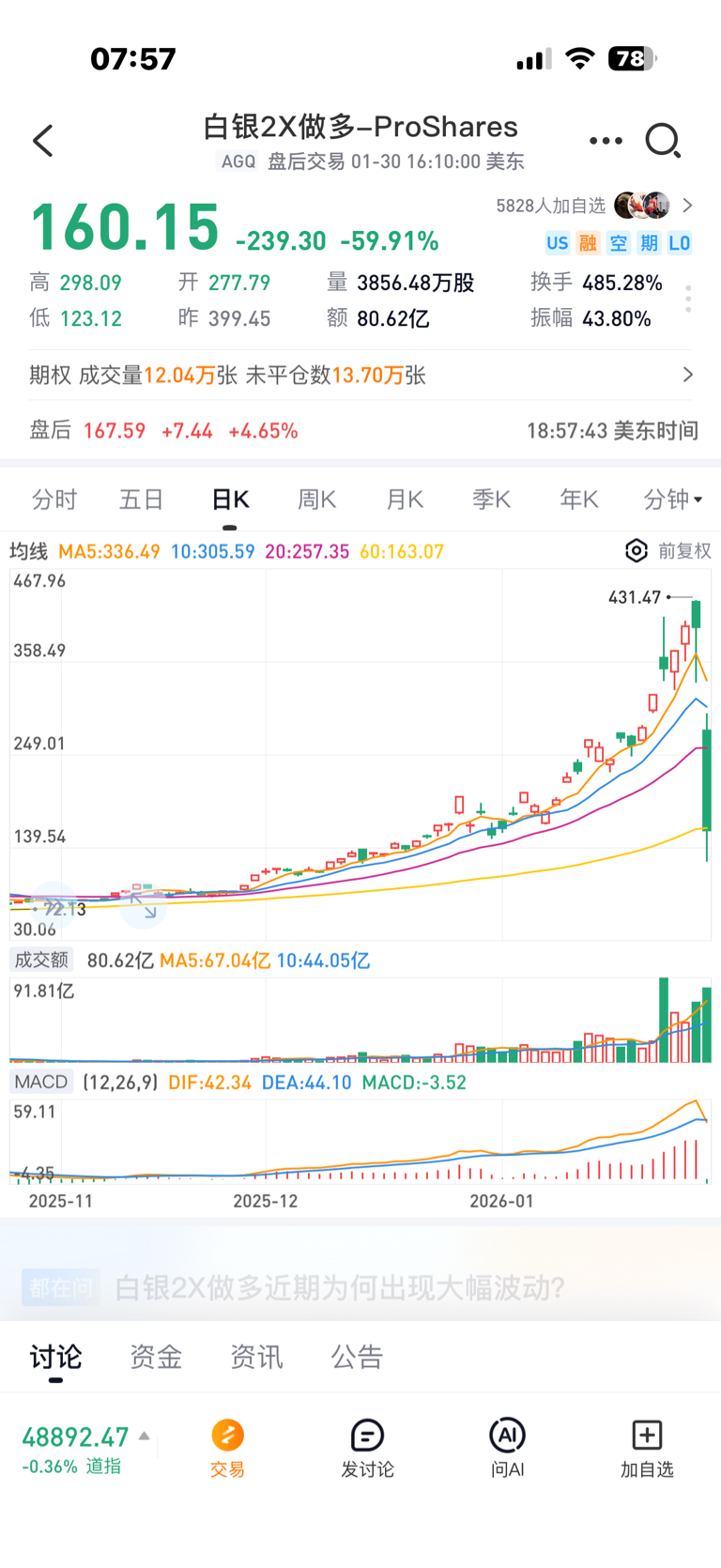Open the three-dot more menu
The height and width of the screenshot is (1568, 721).
click(606, 141)
